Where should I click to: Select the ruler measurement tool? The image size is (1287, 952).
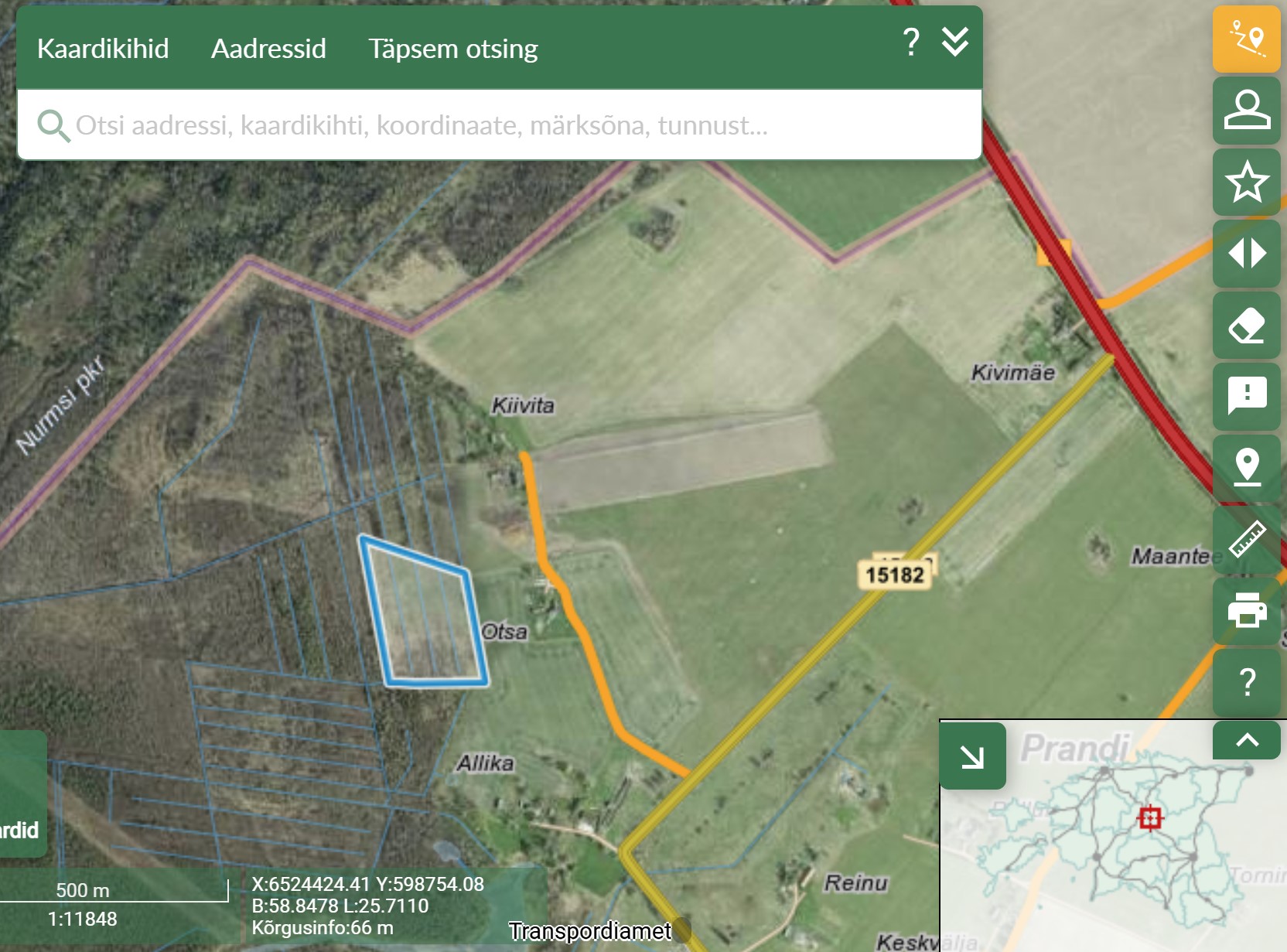click(x=1246, y=539)
